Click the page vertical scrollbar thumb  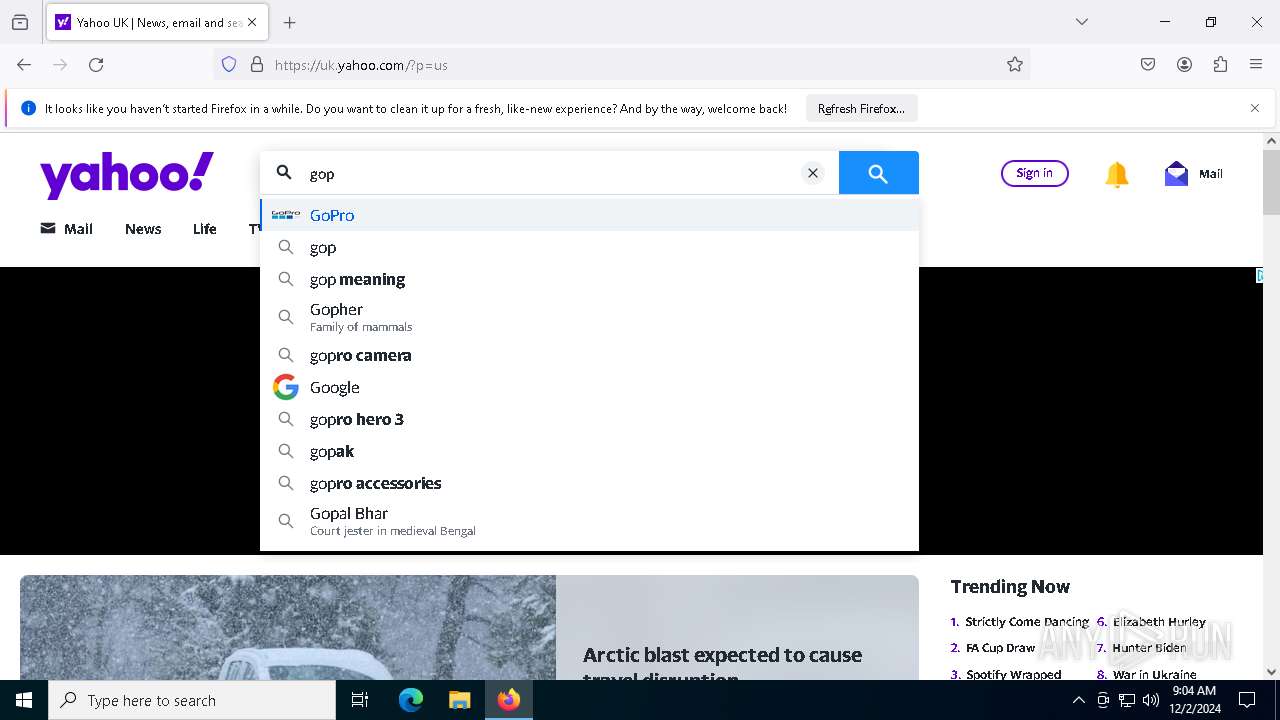click(x=1271, y=182)
